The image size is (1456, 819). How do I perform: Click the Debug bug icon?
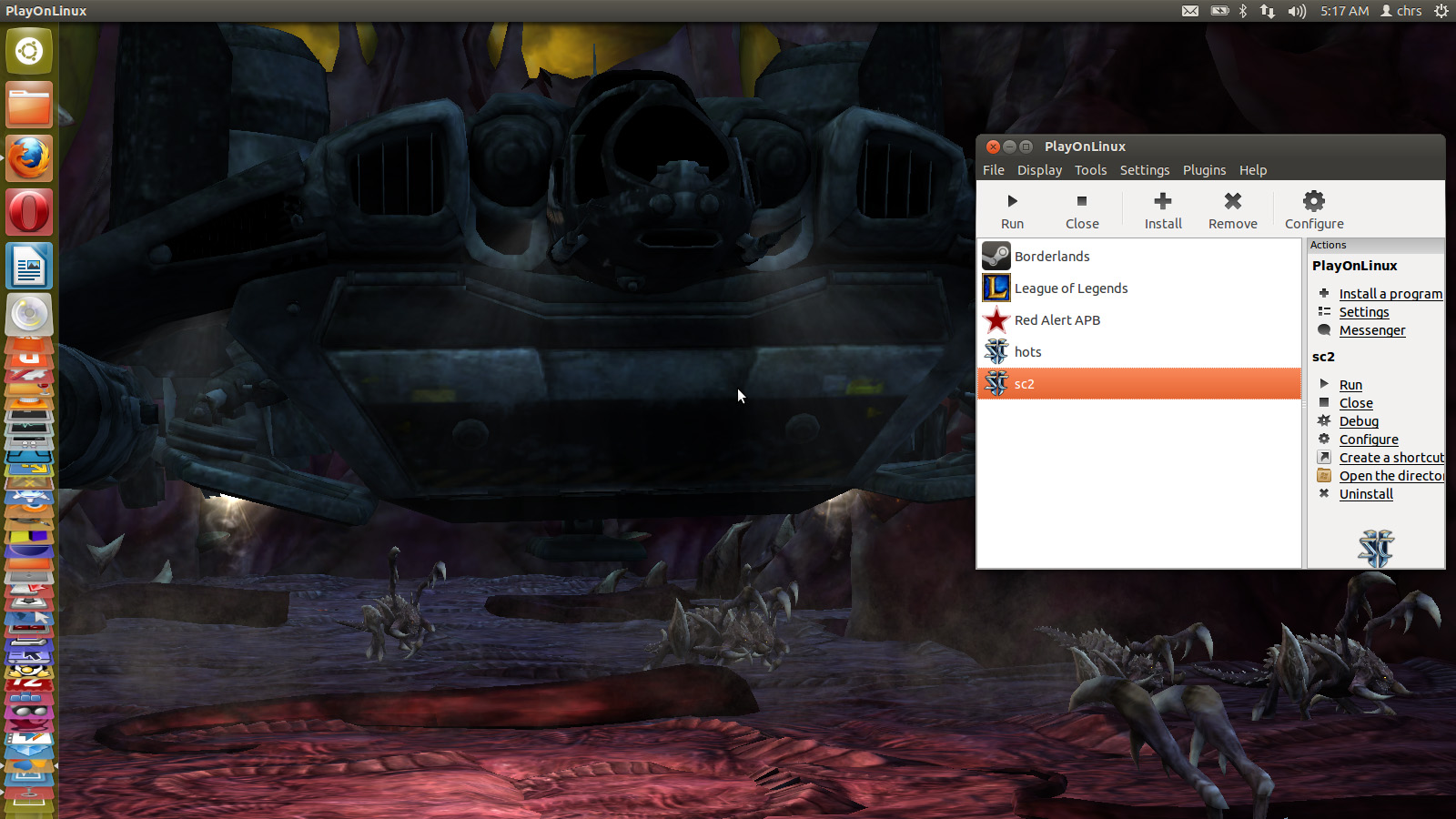pyautogui.click(x=1324, y=420)
